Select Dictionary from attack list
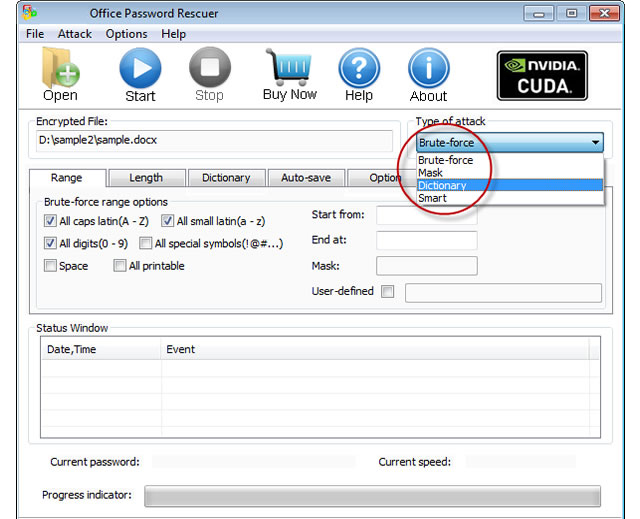 [510, 185]
